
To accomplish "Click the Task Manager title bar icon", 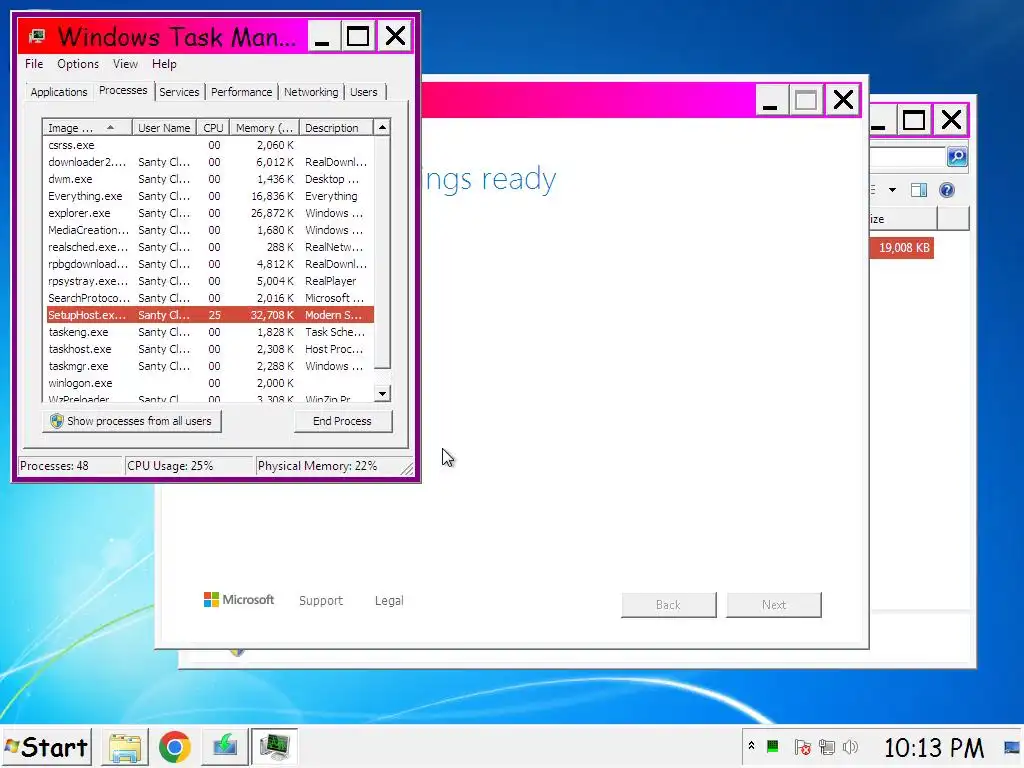I will click(37, 36).
